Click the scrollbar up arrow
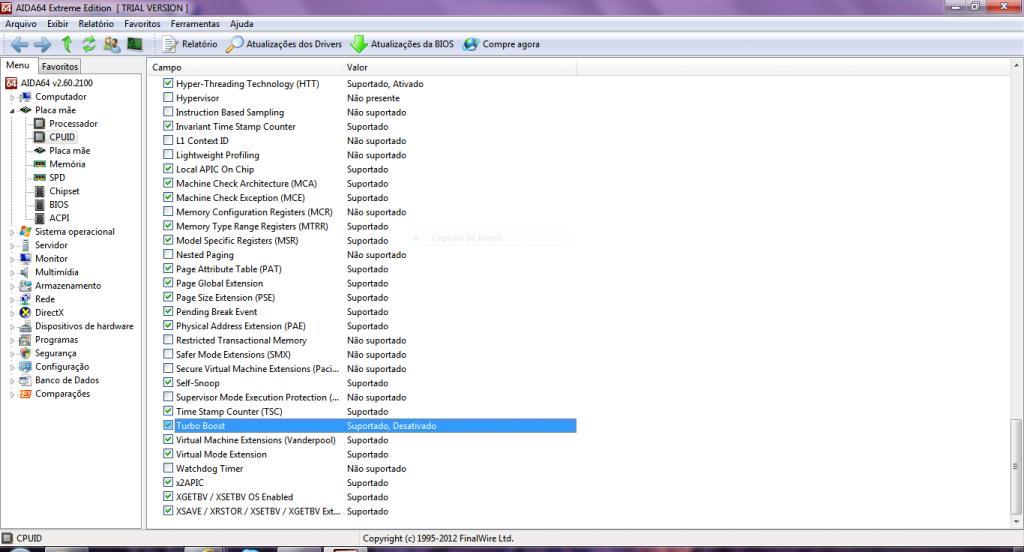Viewport: 1024px width, 552px height. [1016, 66]
